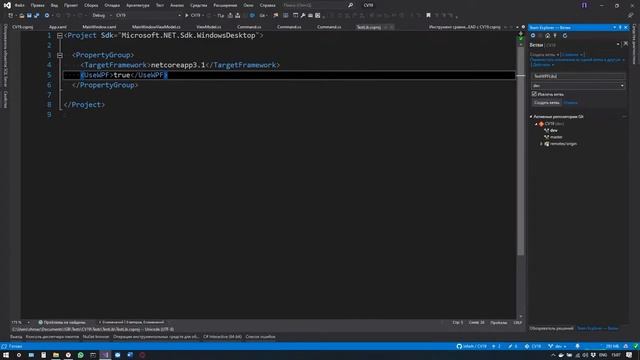Click the Team Explorer back arrow icon
640x360 pixels.
coord(533,36)
